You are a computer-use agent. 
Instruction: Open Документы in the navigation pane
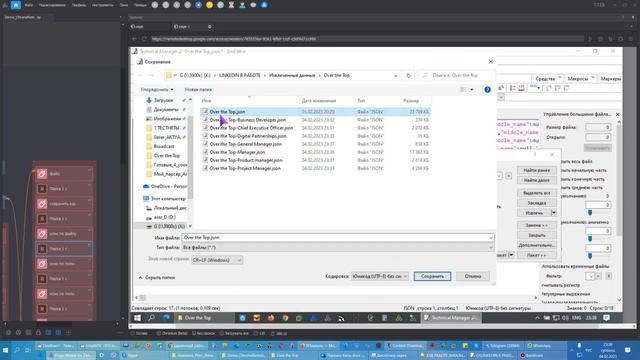(x=166, y=109)
